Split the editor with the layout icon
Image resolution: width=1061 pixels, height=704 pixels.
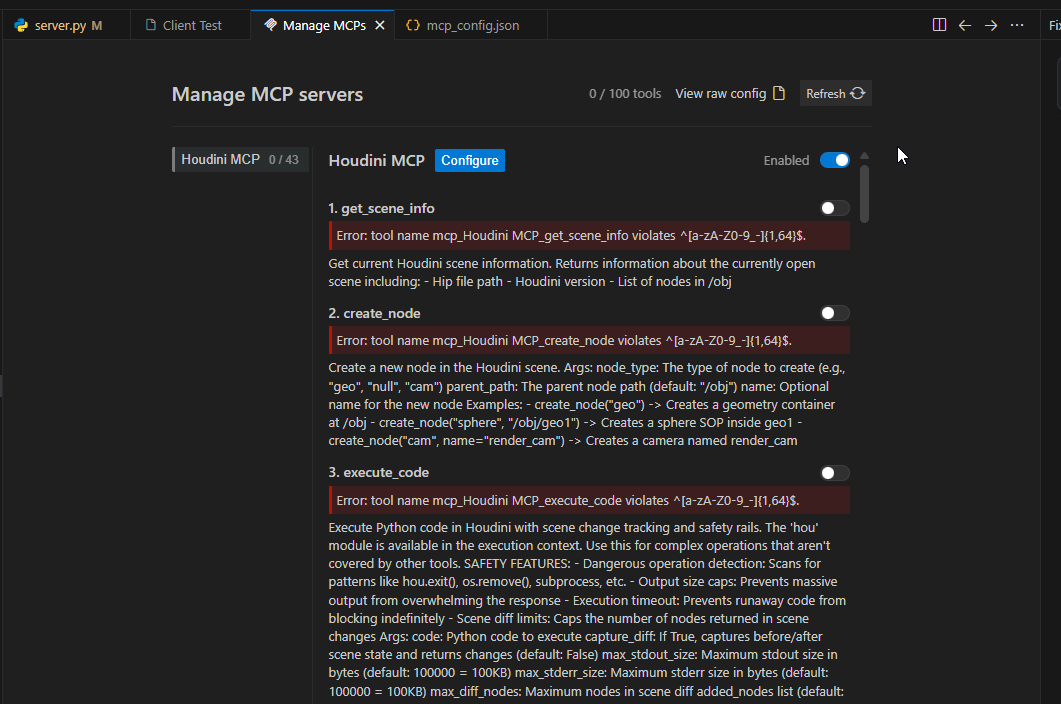(x=939, y=25)
